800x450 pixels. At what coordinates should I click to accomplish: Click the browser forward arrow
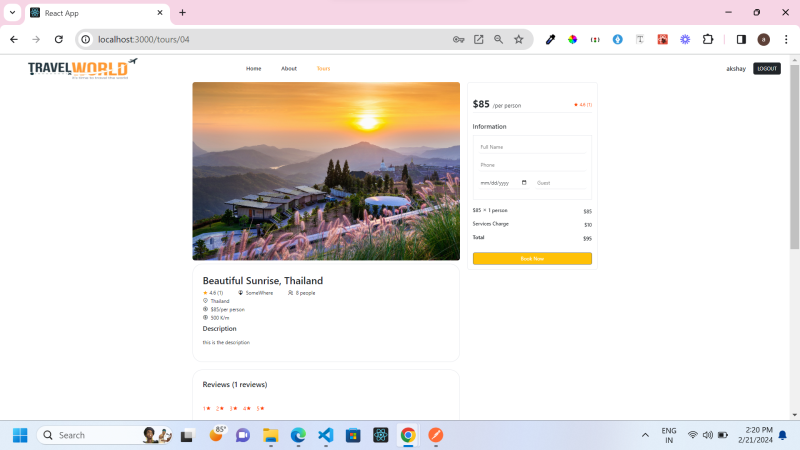click(36, 39)
